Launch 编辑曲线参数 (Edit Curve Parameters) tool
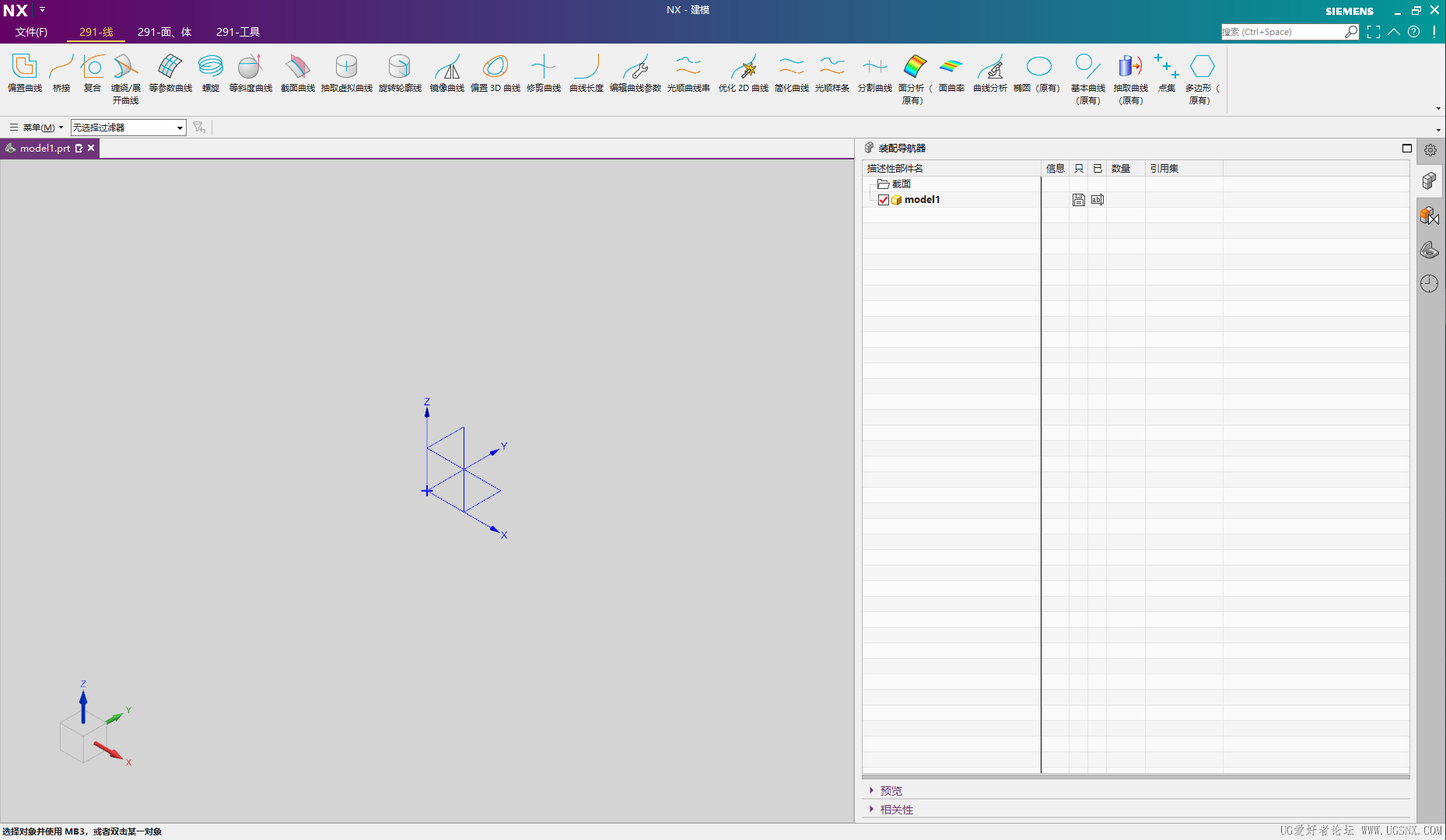1446x840 pixels. tap(635, 73)
